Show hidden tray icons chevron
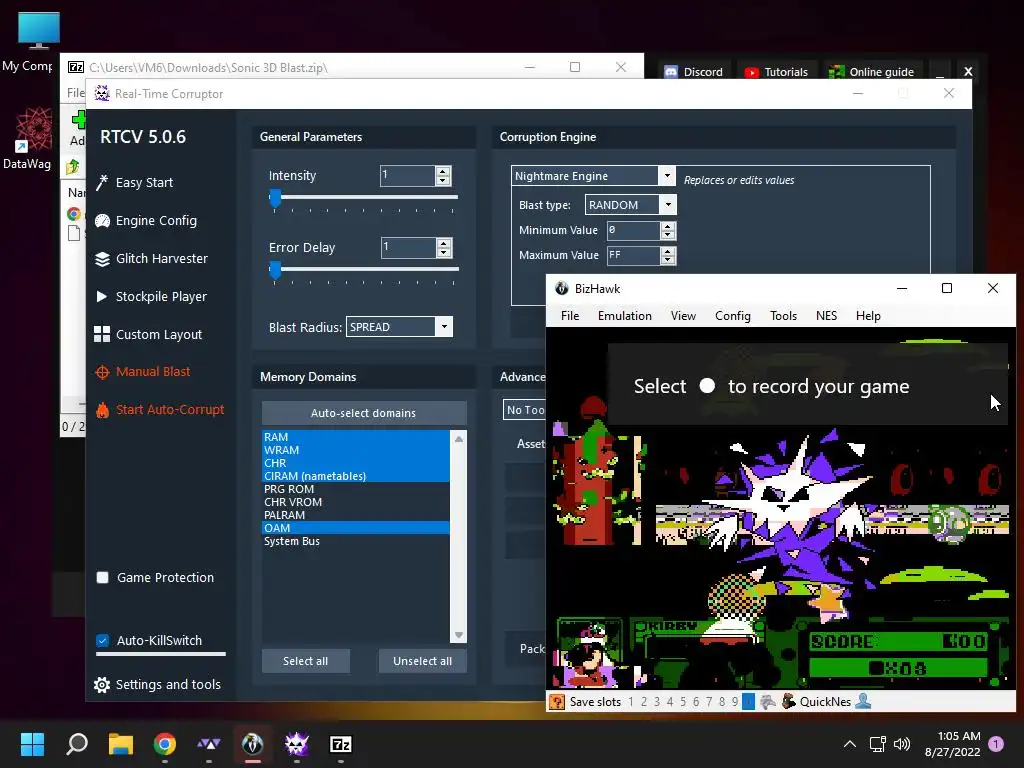1024x768 pixels. click(x=850, y=744)
